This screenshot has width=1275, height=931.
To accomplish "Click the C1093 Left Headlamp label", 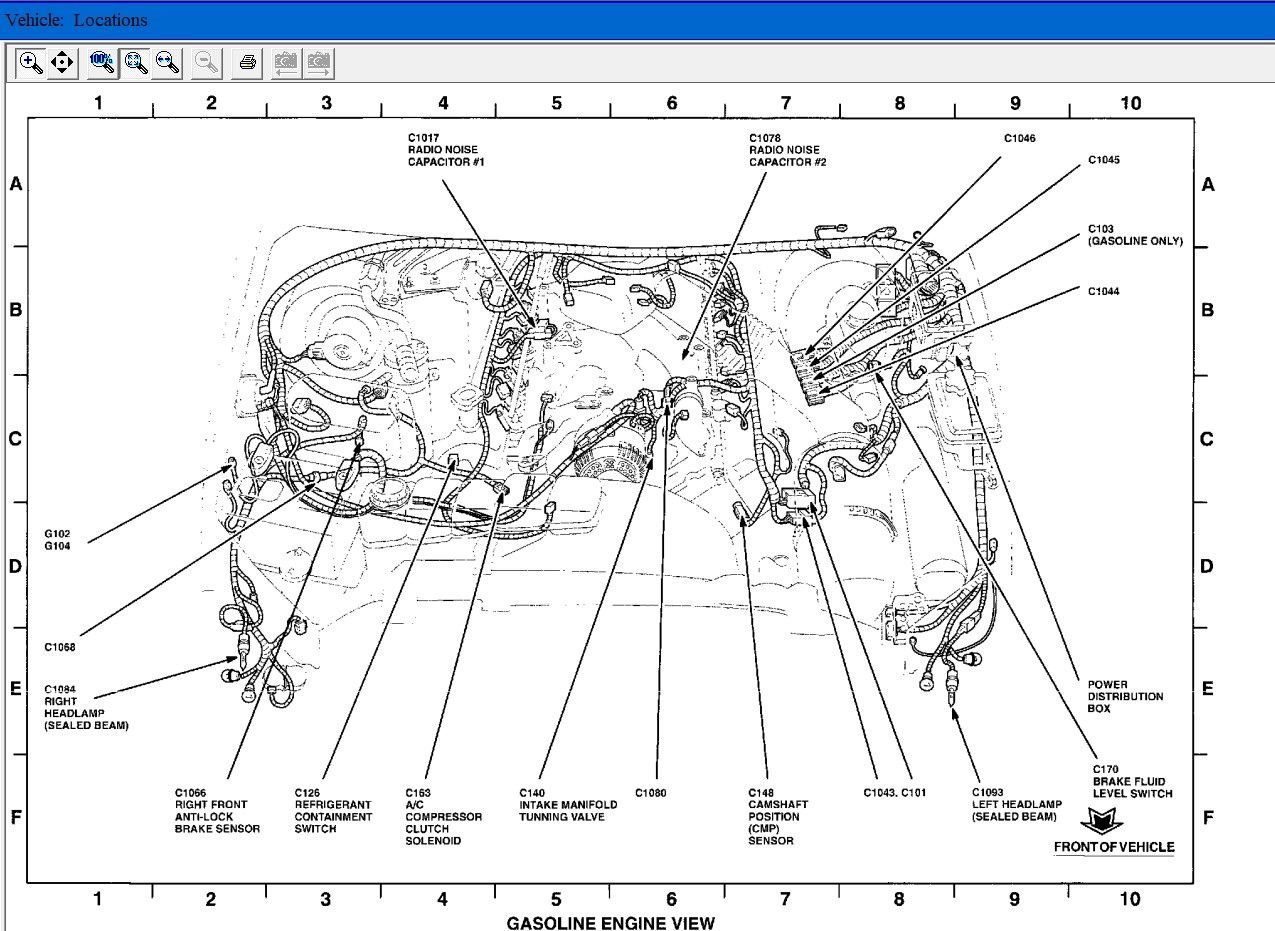I will pyautogui.click(x=1013, y=804).
